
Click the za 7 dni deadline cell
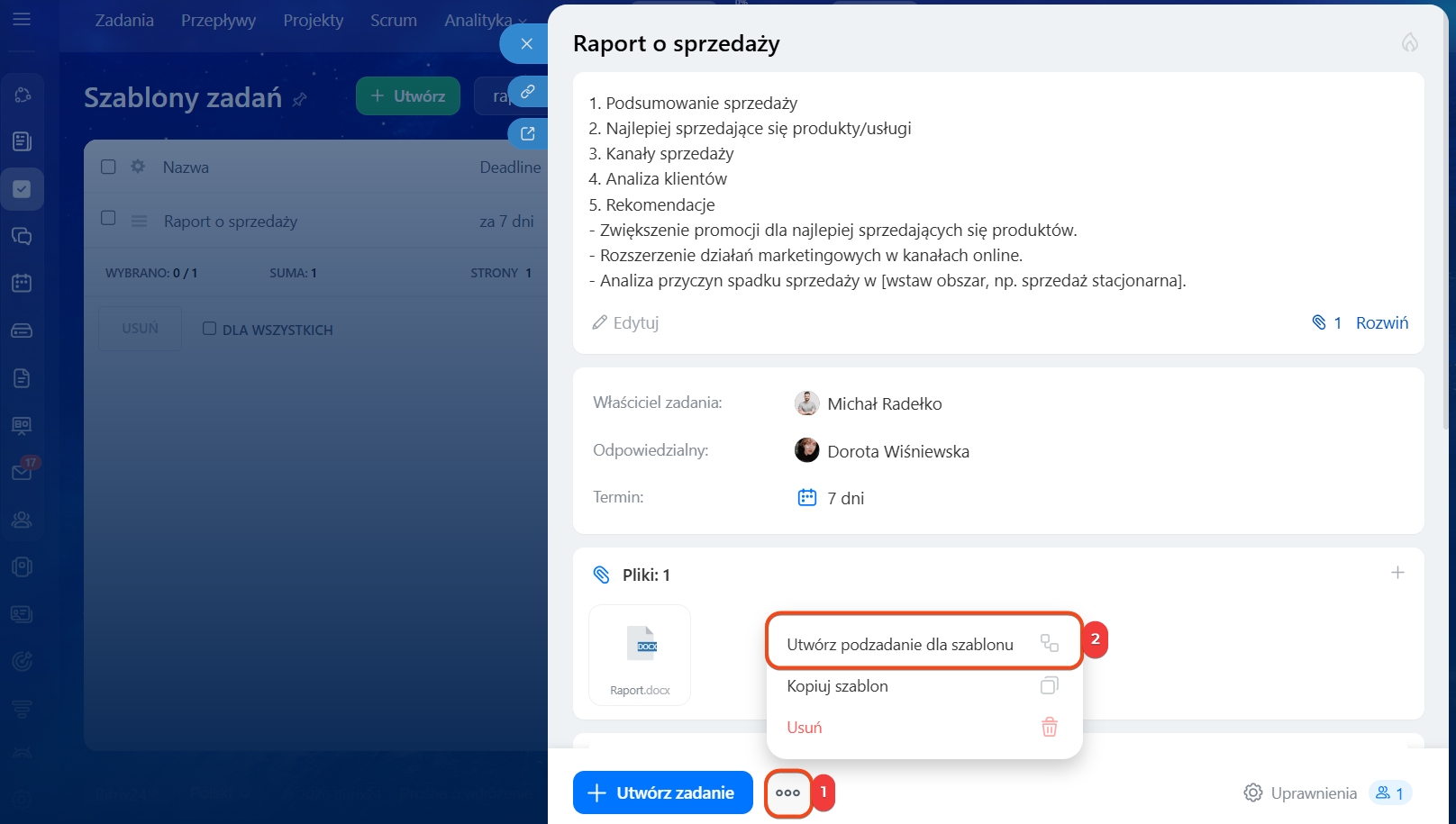[506, 222]
